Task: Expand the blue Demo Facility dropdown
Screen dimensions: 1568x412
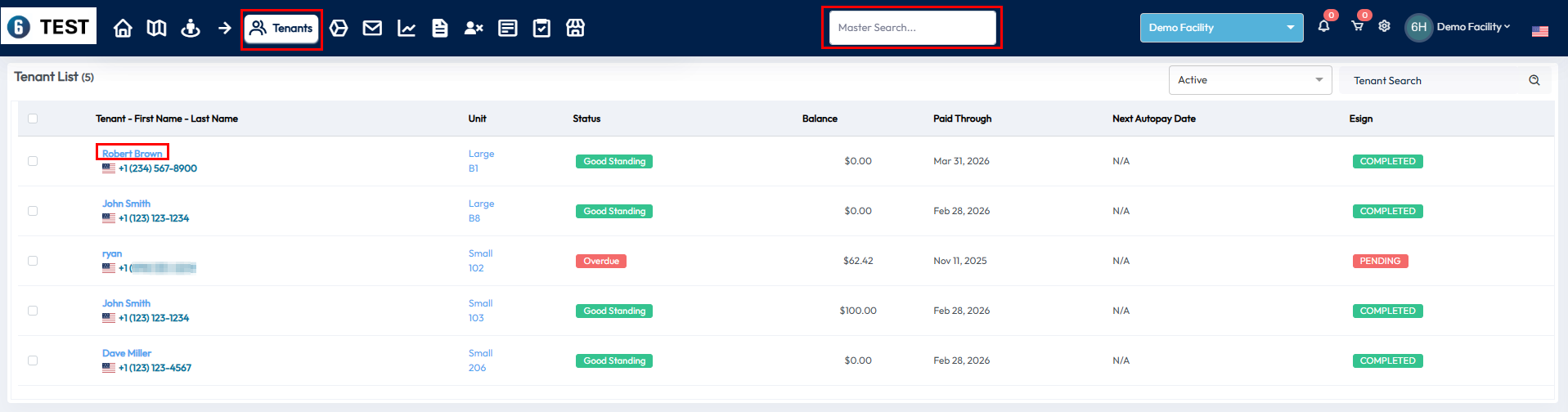Action: (1221, 28)
